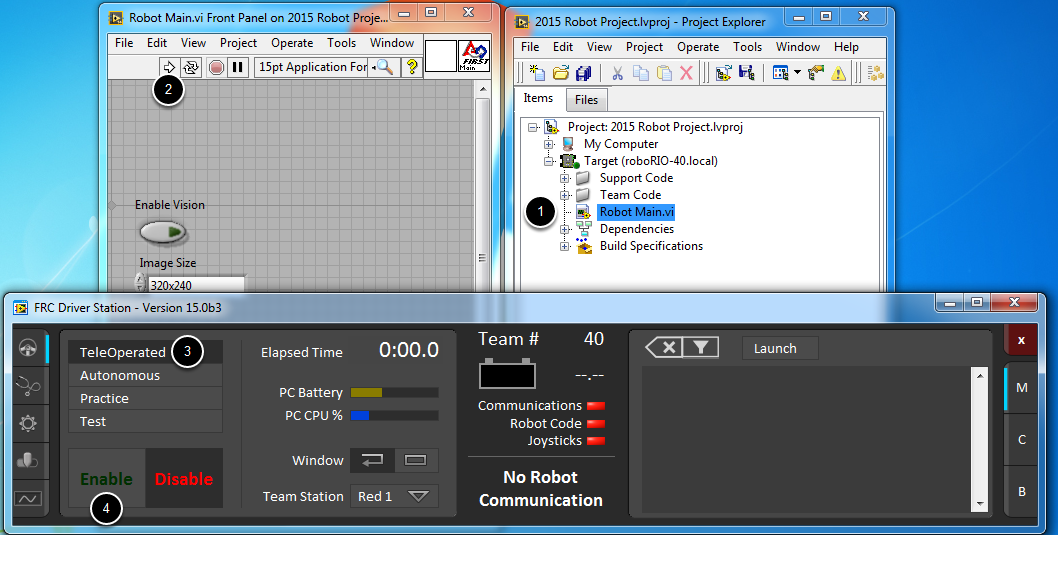Open the Operation tab steering wheel icon

(x=28, y=348)
